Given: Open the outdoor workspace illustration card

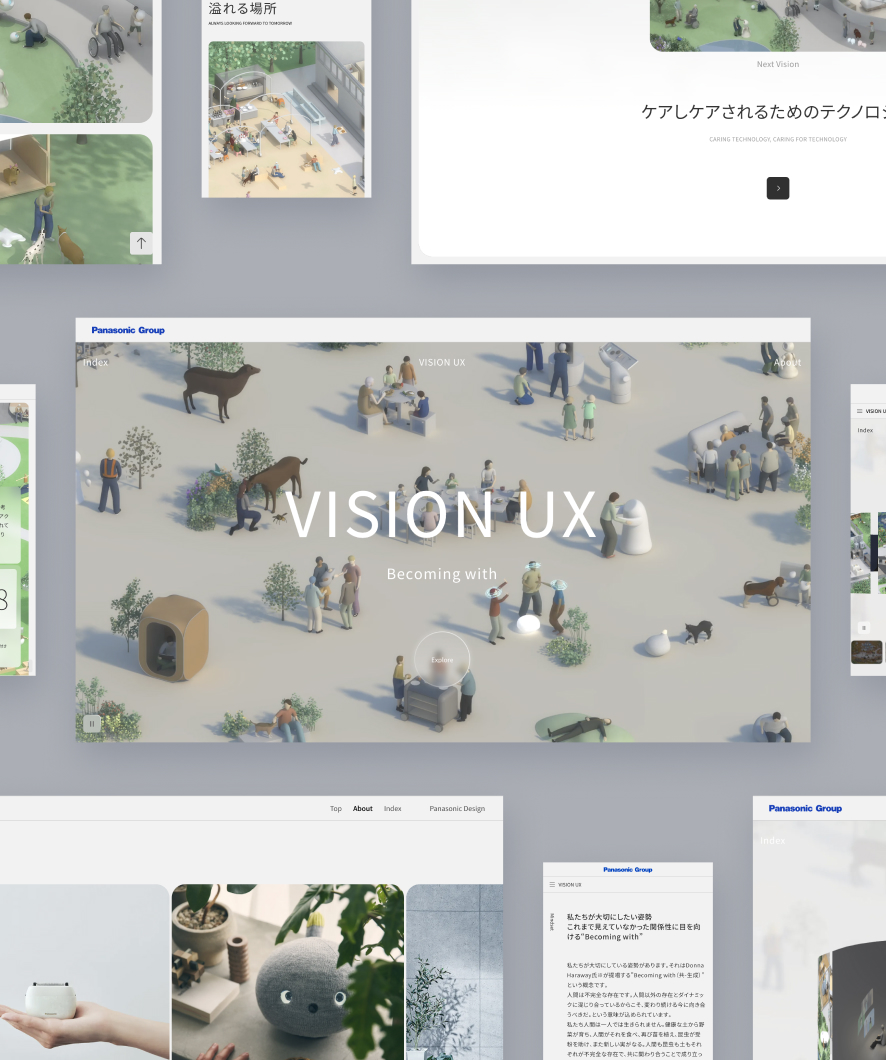Looking at the screenshot, I should 286,119.
